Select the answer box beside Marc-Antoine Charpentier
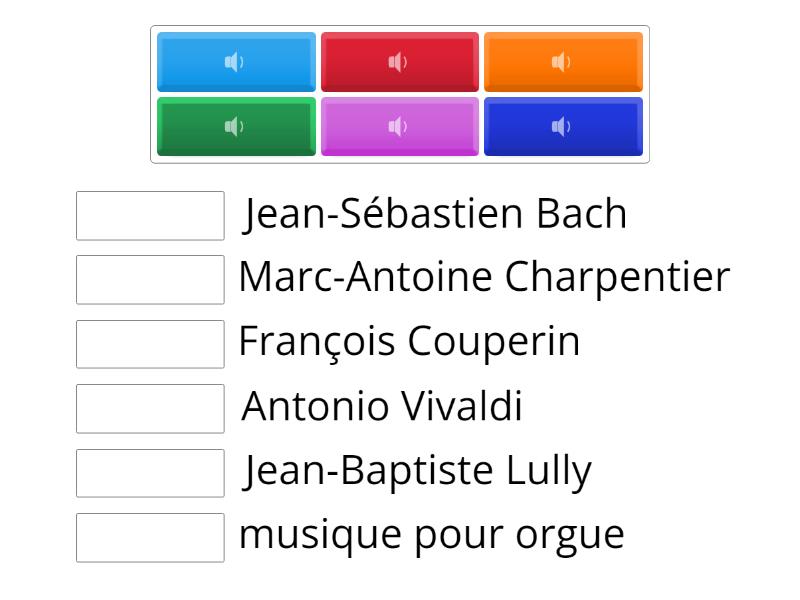This screenshot has width=800, height=600. tap(150, 280)
